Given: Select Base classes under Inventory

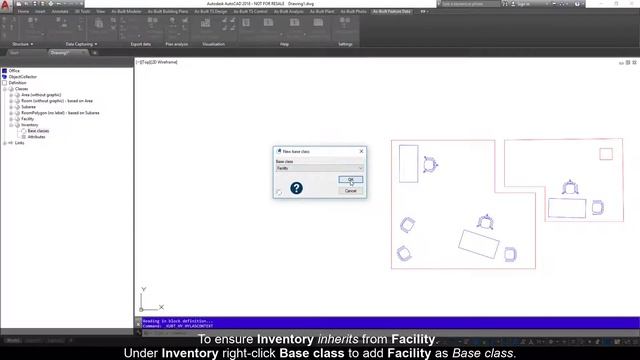Looking at the screenshot, I should click(x=38, y=131).
